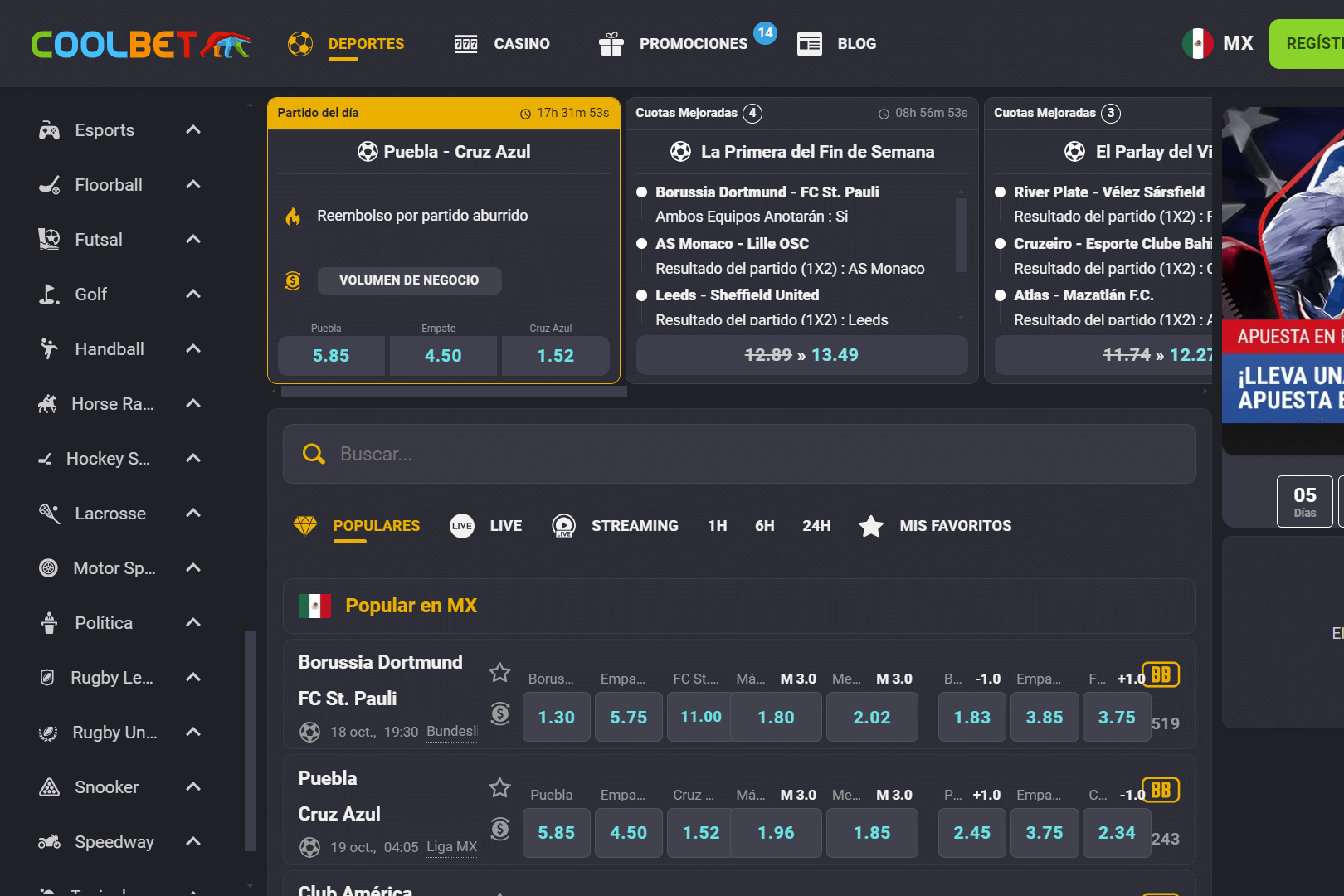Collapse the Handball chevron
This screenshot has width=1344, height=896.
coord(193,348)
